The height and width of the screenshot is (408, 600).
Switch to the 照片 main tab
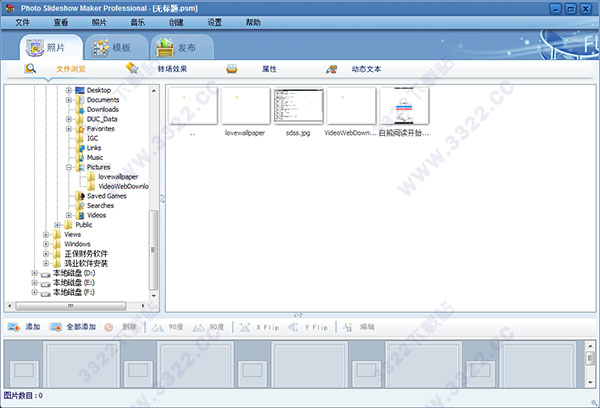click(51, 47)
